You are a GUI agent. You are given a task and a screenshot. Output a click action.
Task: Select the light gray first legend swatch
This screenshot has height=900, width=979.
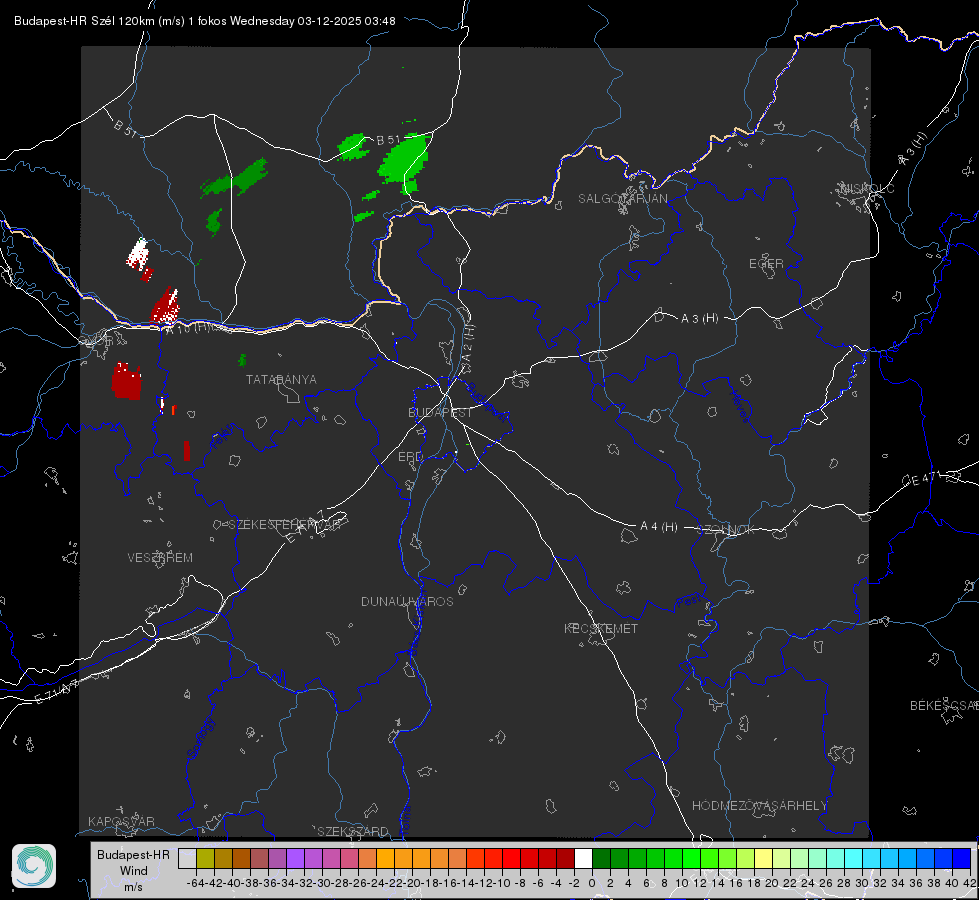pos(187,858)
